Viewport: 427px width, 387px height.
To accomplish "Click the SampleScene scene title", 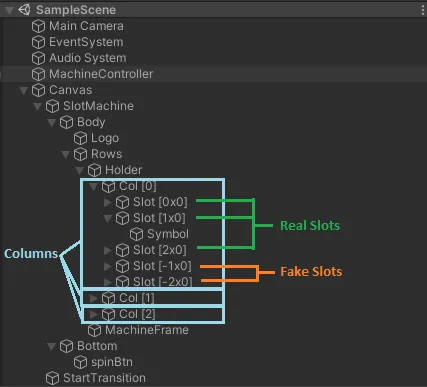I will pyautogui.click(x=76, y=10).
